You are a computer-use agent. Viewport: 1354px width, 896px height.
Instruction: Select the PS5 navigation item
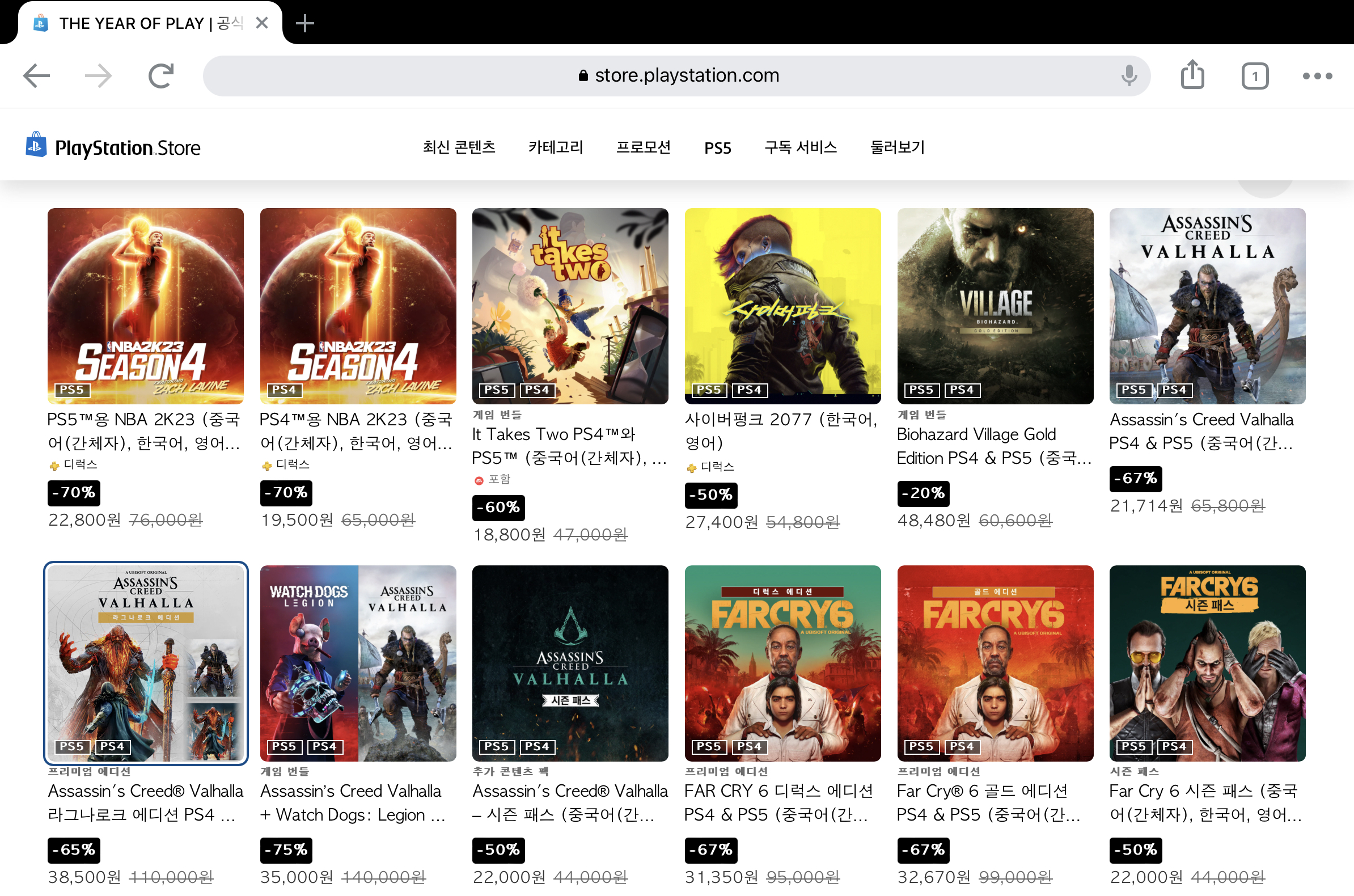[718, 148]
